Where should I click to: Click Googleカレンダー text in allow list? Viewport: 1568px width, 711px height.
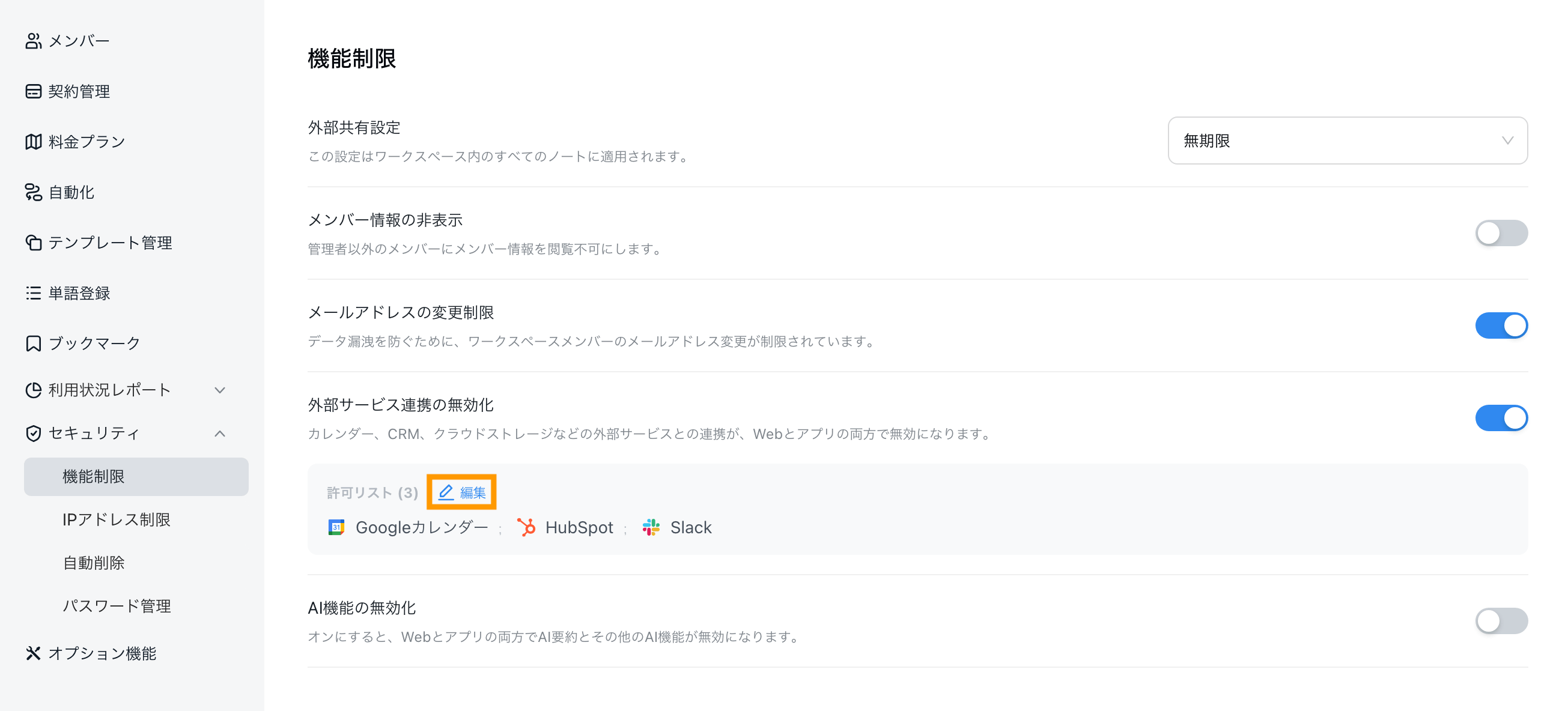[422, 527]
